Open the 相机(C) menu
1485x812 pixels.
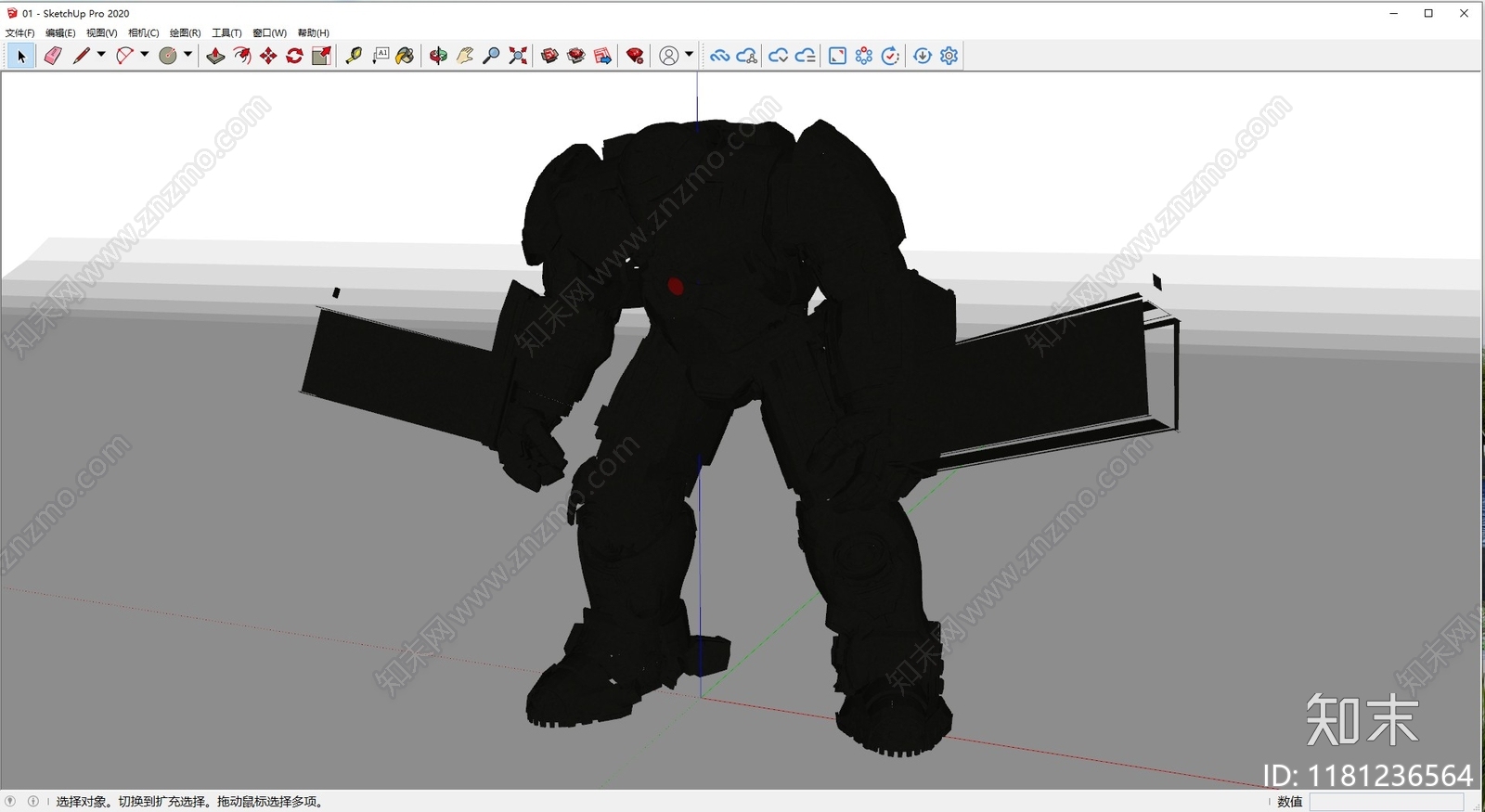pos(144,32)
